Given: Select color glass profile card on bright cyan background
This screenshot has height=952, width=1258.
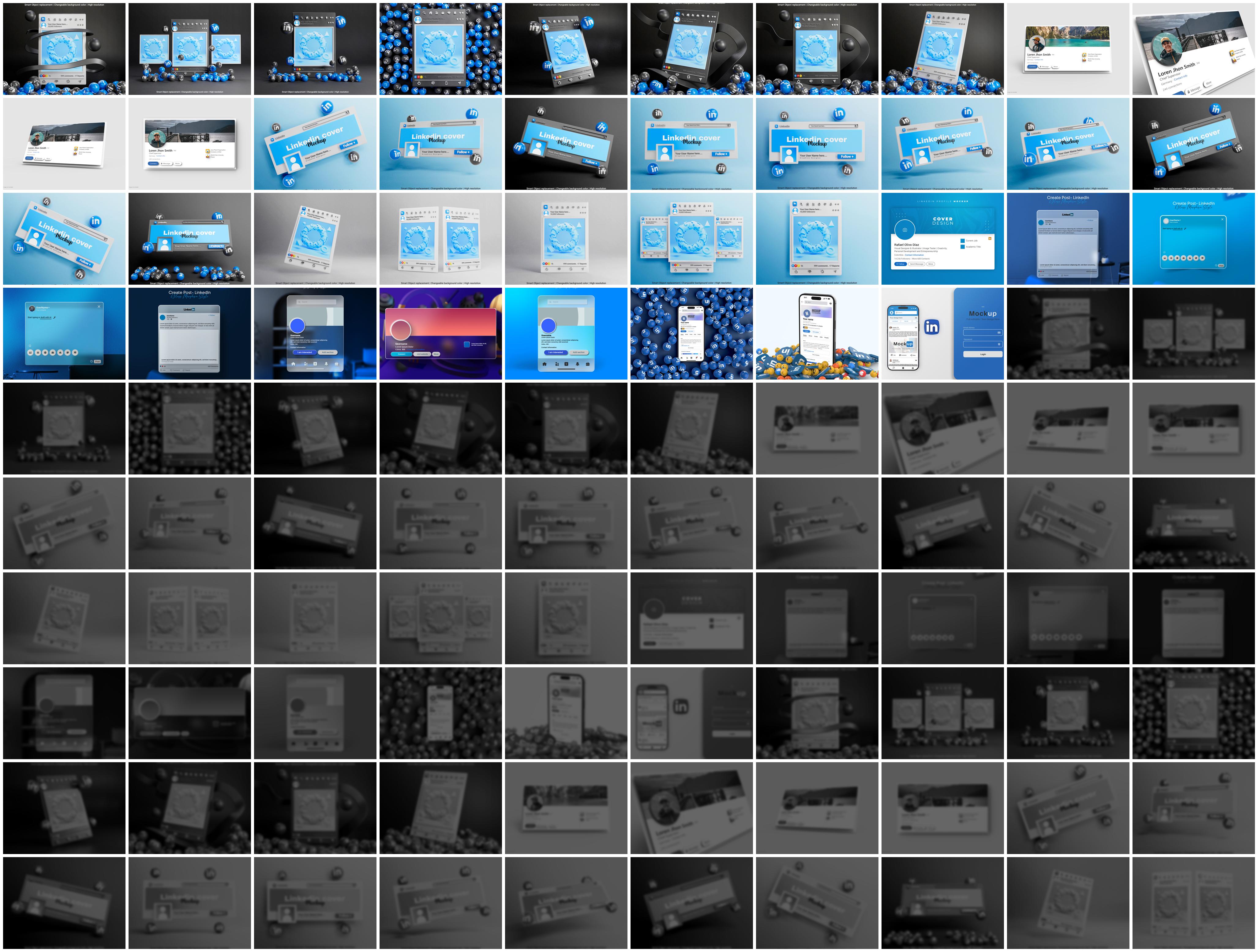Looking at the screenshot, I should [x=566, y=334].
